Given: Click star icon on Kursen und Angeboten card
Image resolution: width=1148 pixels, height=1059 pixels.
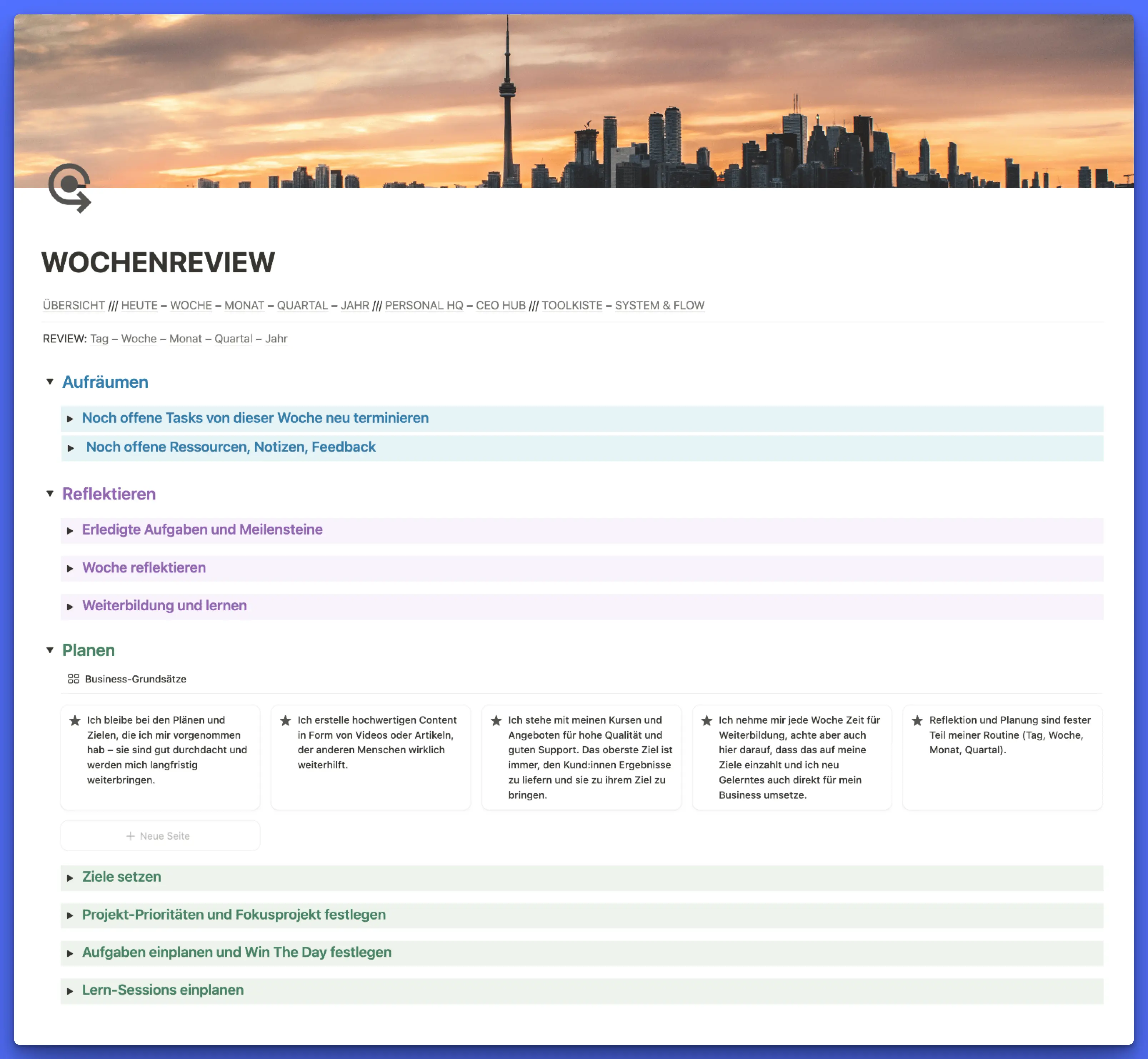Looking at the screenshot, I should click(x=496, y=720).
